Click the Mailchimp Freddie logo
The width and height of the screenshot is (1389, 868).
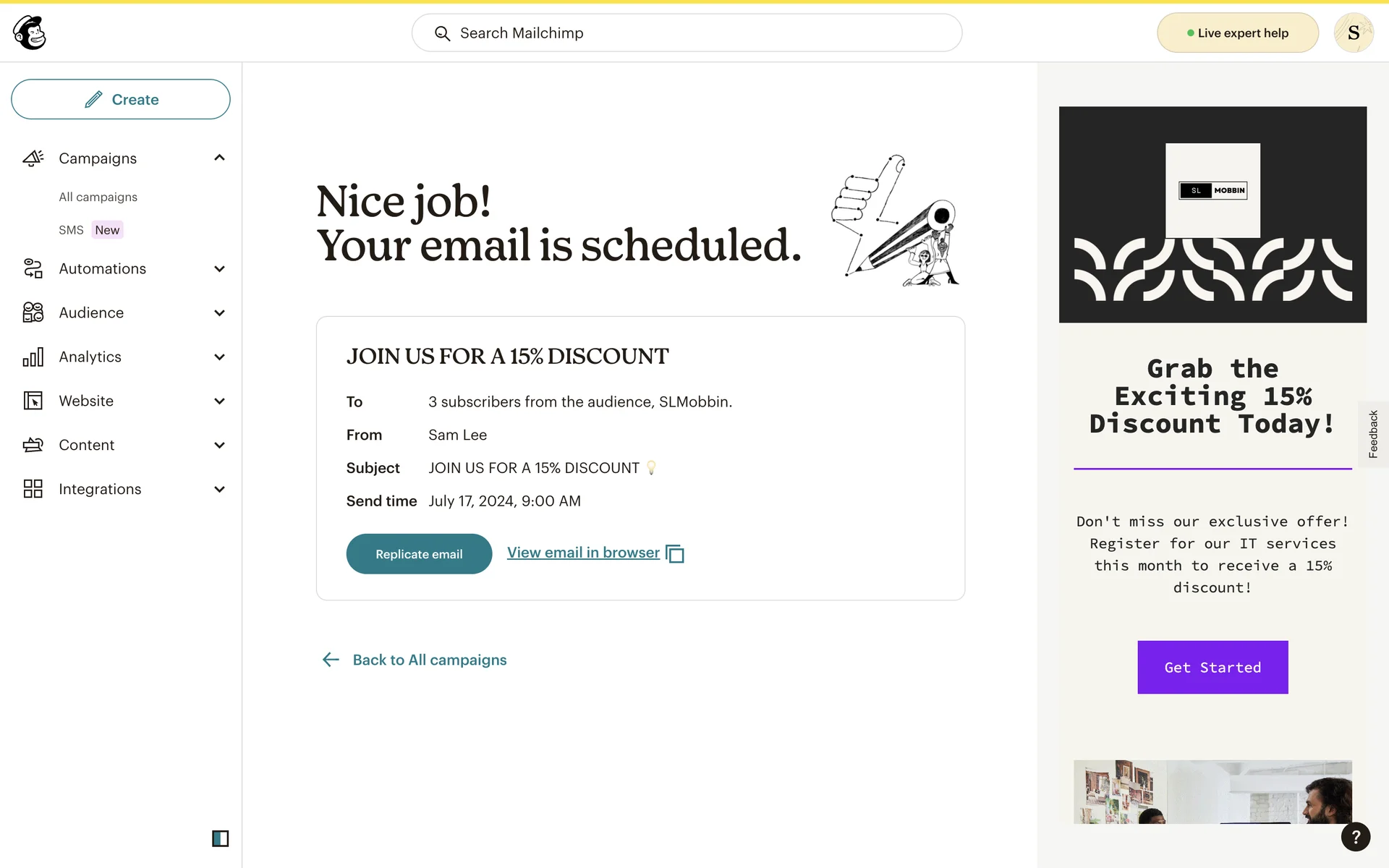tap(30, 33)
